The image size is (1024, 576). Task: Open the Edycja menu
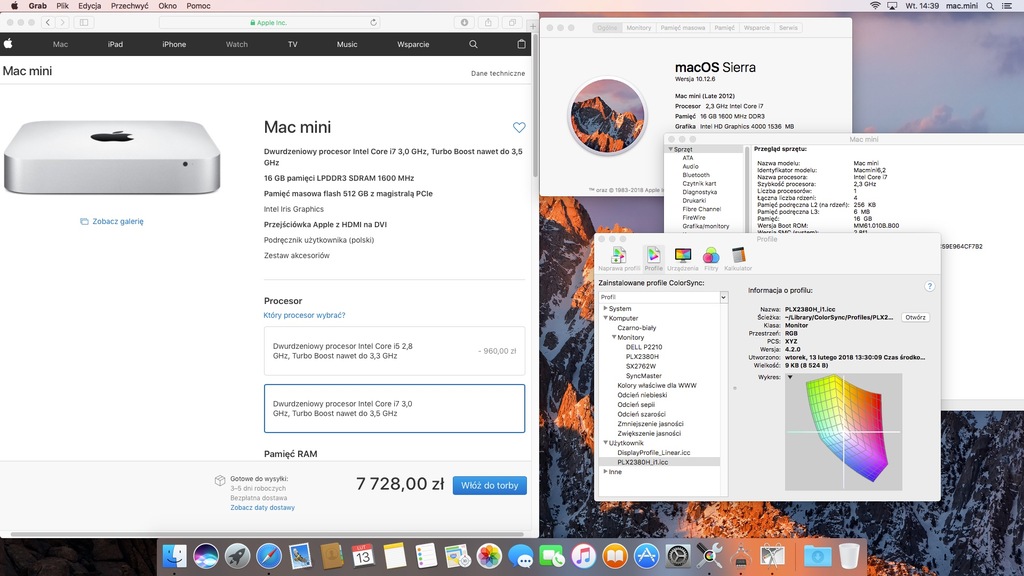coord(89,6)
